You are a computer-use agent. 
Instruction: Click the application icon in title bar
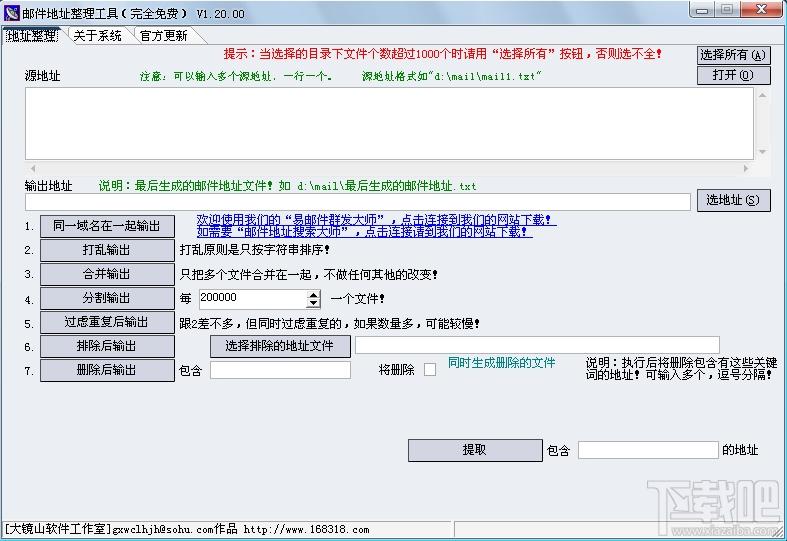(x=11, y=13)
